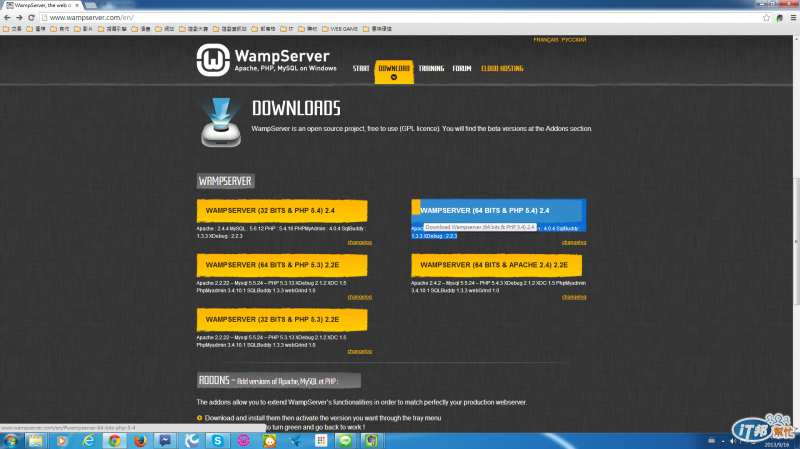Image resolution: width=800 pixels, height=449 pixels.
Task: Click the WAMPSERVER section heading
Action: [225, 181]
